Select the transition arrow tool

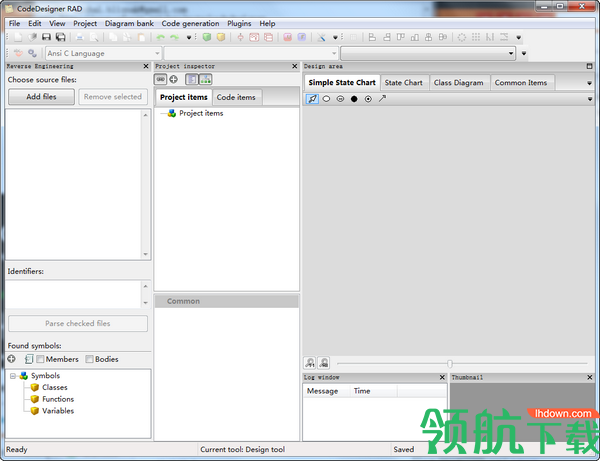pos(382,99)
